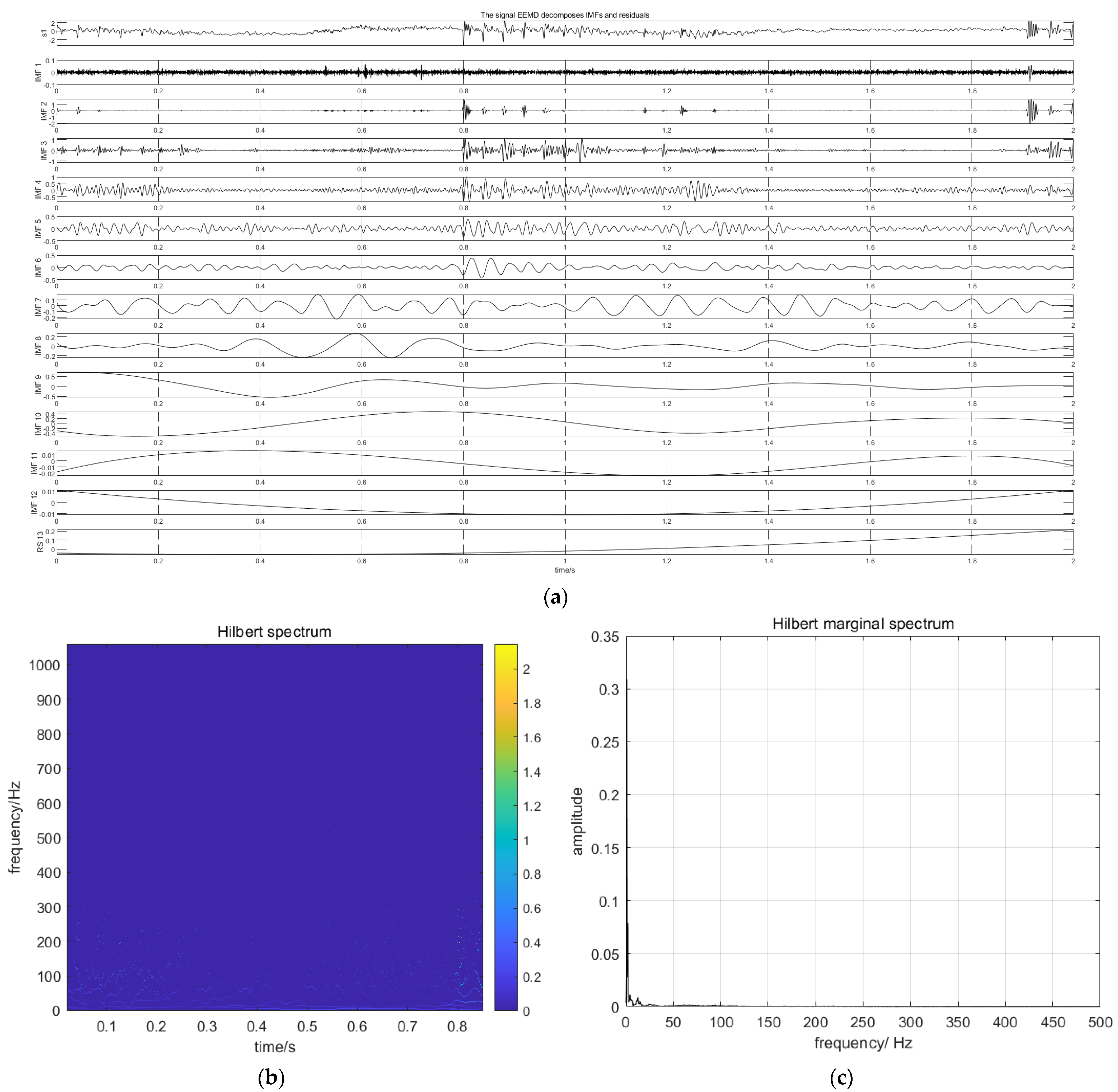
Task: Click the colorbar at value 2
Action: [x=506, y=669]
